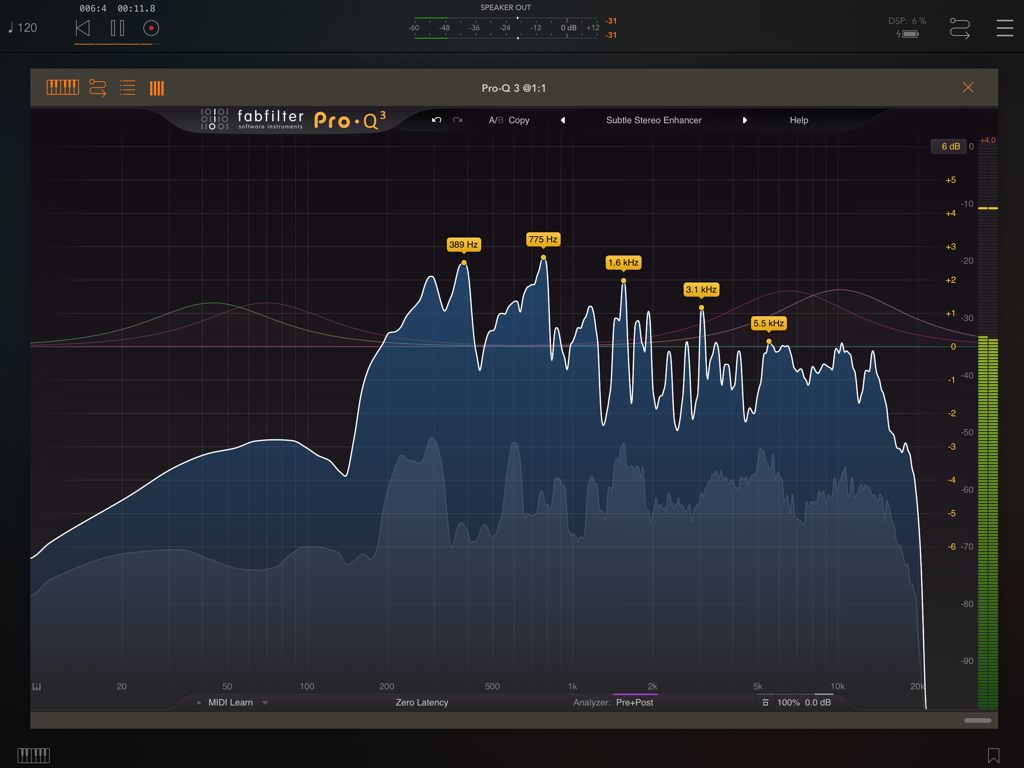
Task: Click the next-preset arrow beside Subtle Stereo Enhancer
Action: (x=746, y=120)
